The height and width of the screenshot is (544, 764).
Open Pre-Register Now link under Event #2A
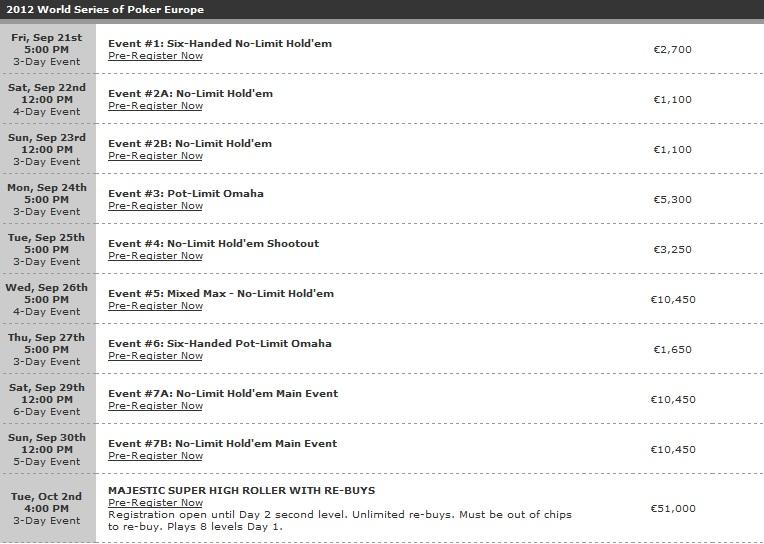155,106
